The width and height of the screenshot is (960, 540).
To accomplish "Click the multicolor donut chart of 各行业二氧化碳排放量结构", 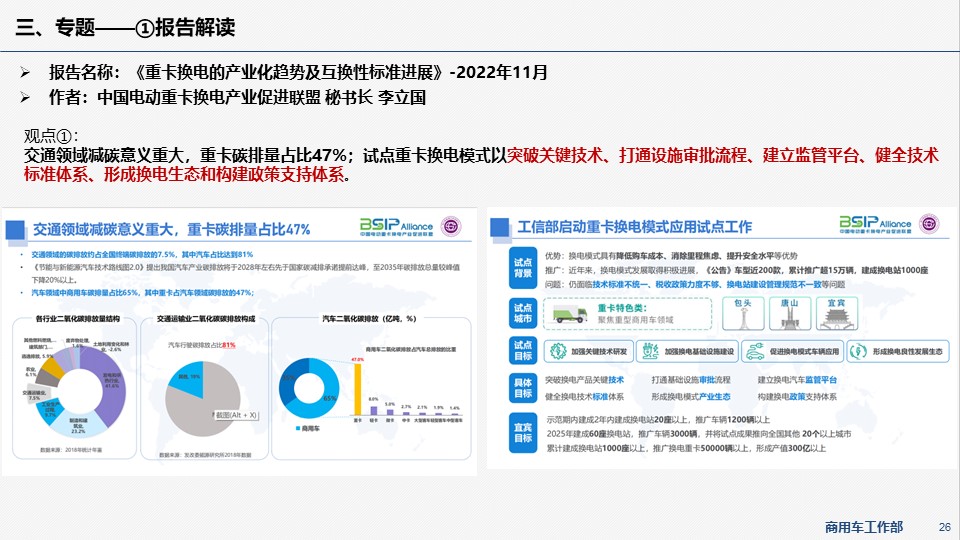I will coord(78,390).
